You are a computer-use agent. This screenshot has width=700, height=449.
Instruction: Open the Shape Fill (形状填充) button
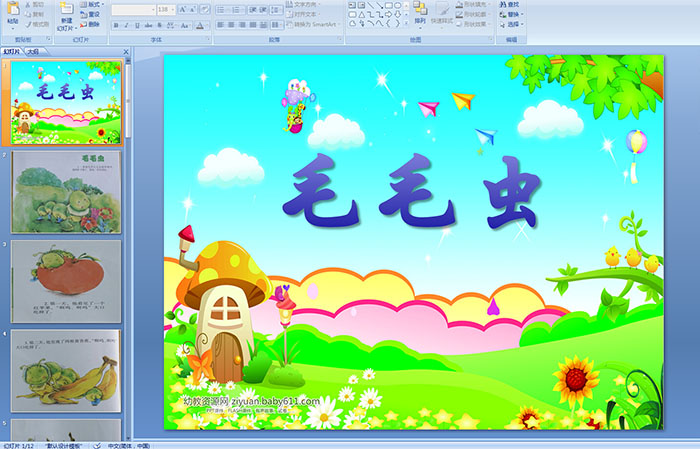coord(473,4)
